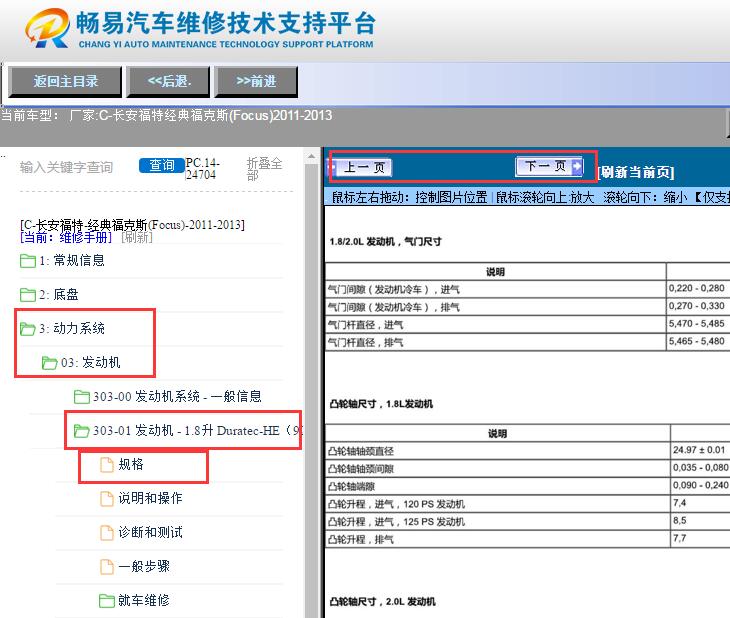Go back with the <<后退 button
This screenshot has height=618, width=730.
[169, 81]
